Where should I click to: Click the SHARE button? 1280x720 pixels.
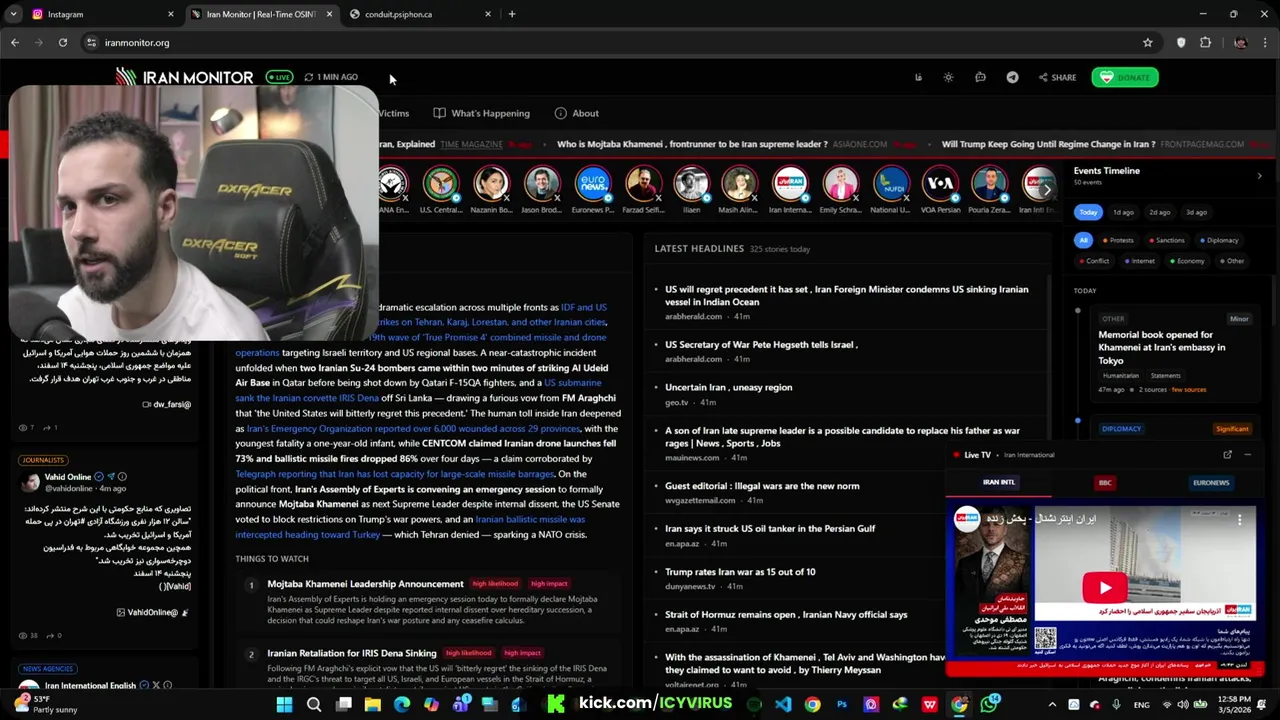pos(1057,77)
